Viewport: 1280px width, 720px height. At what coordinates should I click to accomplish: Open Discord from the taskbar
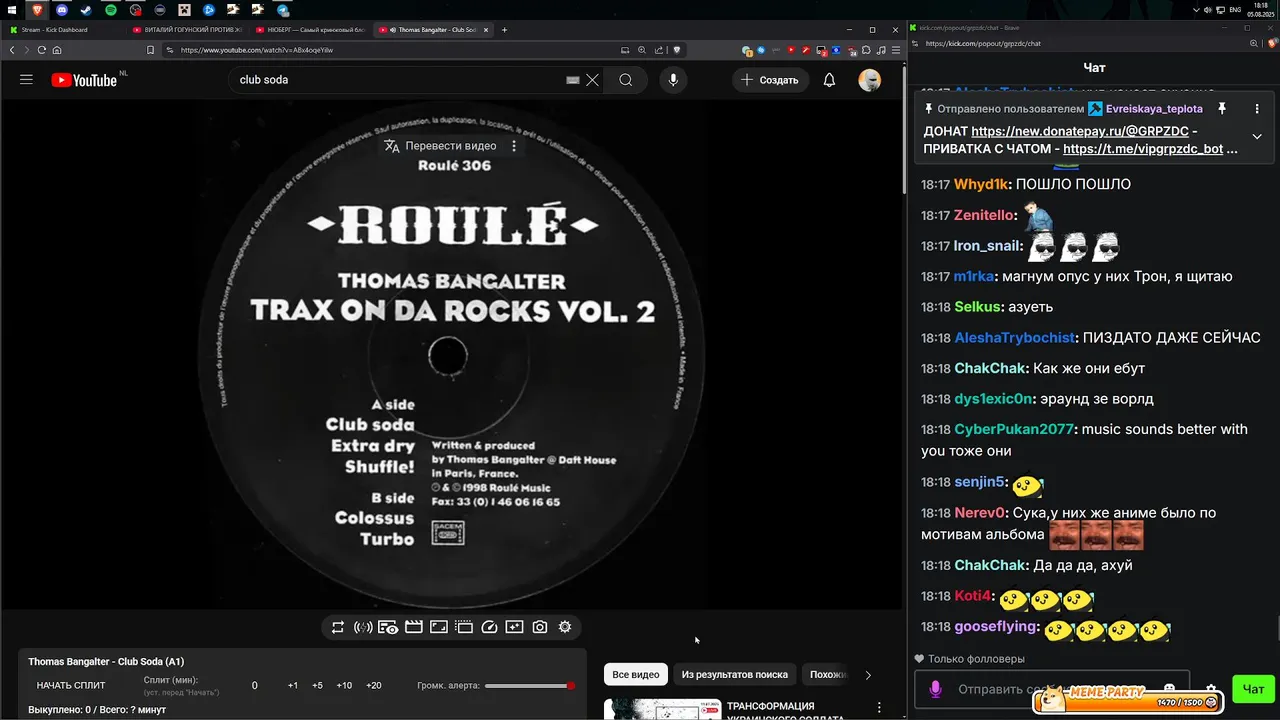click(x=62, y=9)
